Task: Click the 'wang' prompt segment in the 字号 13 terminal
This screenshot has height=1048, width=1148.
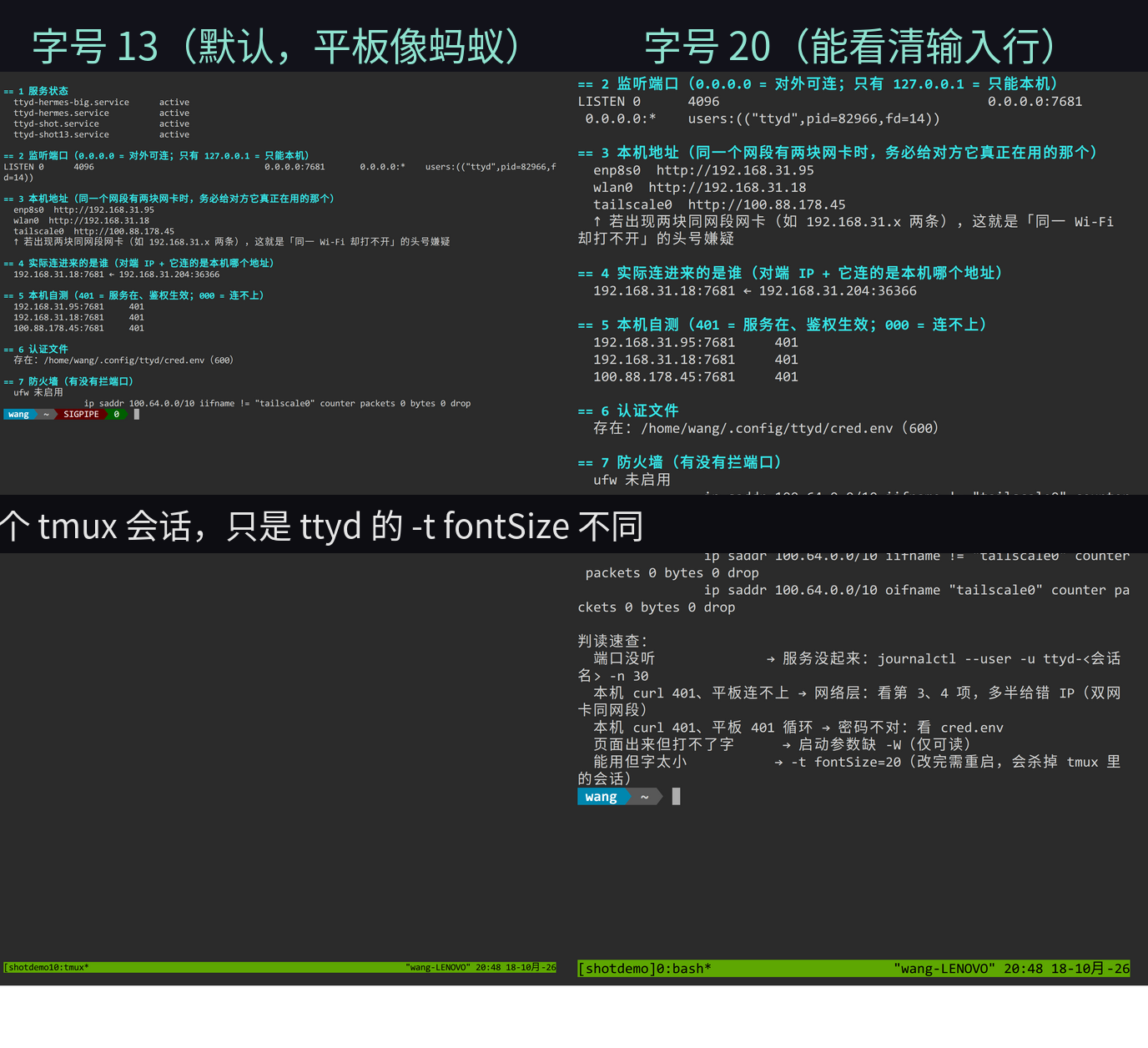Action: tap(18, 414)
